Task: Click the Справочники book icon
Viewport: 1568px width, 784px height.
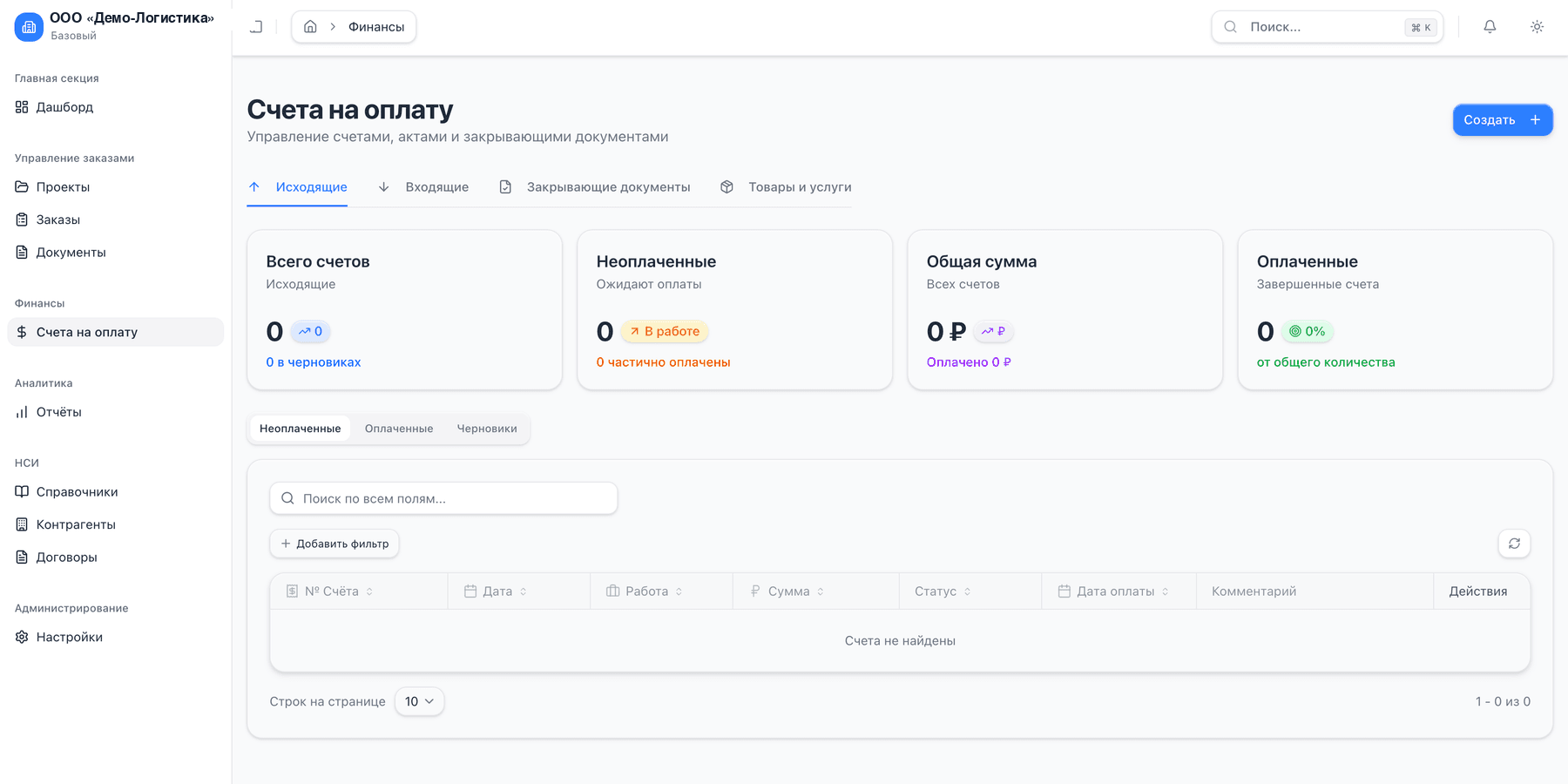Action: (22, 492)
